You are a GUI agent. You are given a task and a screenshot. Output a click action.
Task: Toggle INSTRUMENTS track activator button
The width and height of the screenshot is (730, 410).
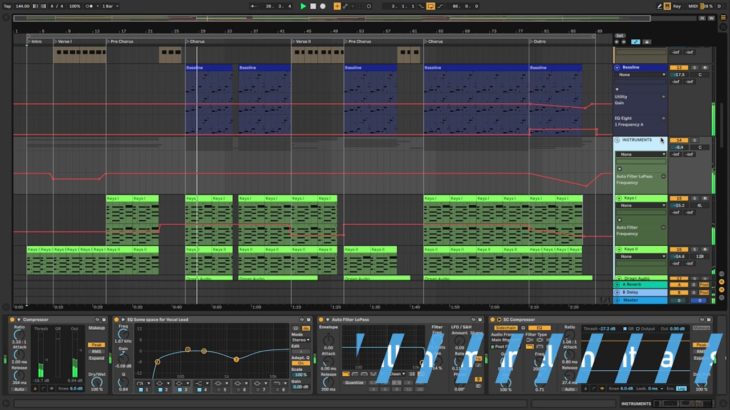[679, 140]
